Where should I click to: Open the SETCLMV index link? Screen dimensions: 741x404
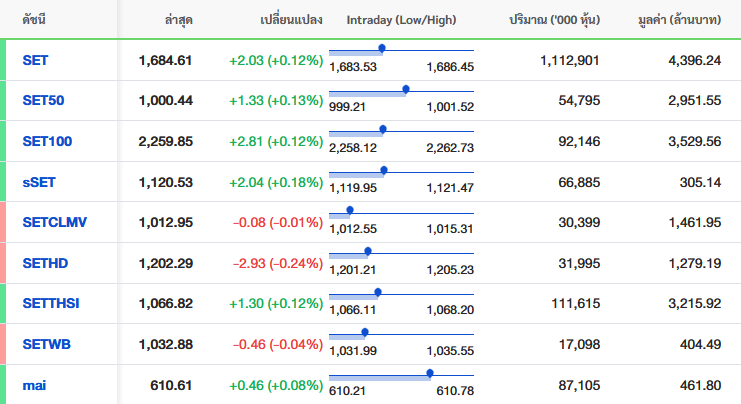[x=55, y=222]
